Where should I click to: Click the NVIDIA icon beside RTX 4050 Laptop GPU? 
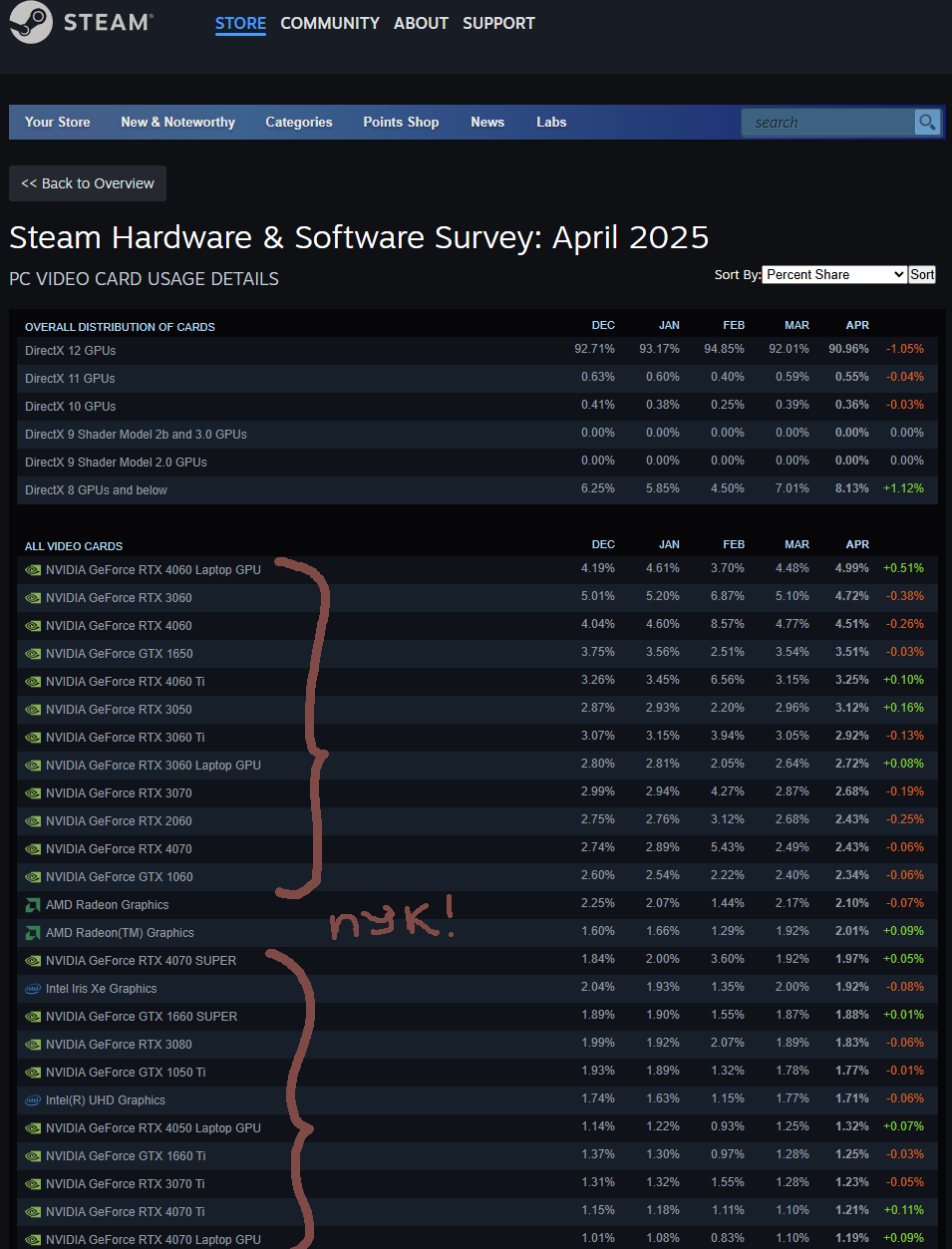click(x=33, y=1128)
